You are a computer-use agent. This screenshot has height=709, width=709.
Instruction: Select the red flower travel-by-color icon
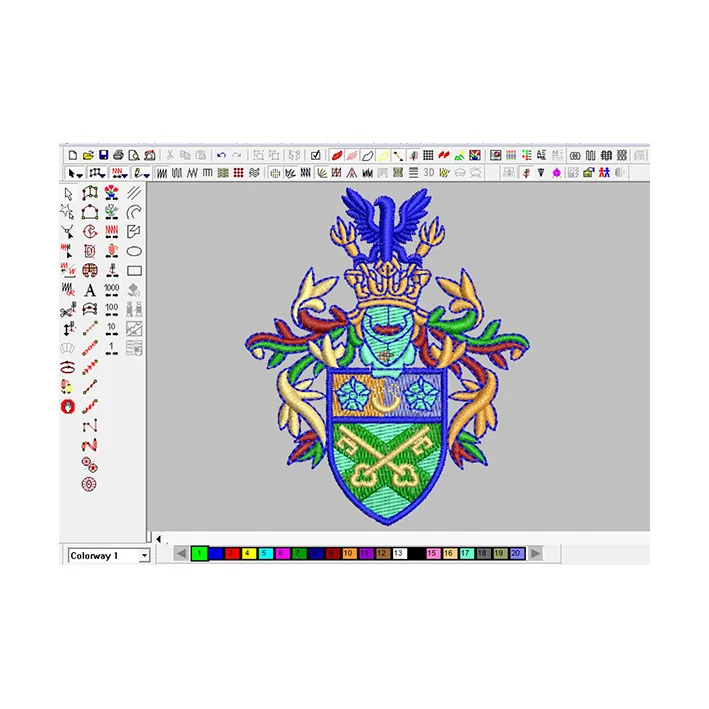pyautogui.click(x=112, y=193)
